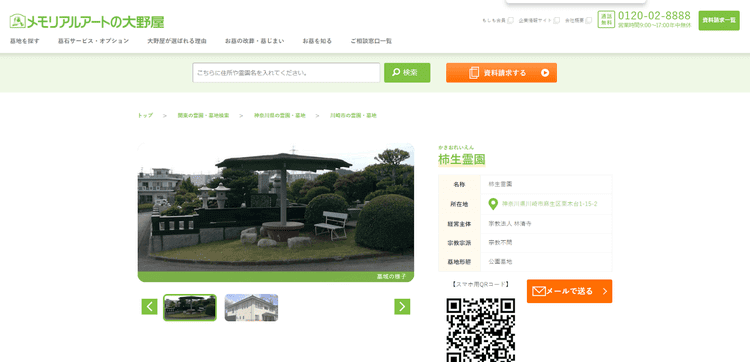Screen dimensions: 750x362
Task: Click the 名称 table label
Action: [x=459, y=184]
